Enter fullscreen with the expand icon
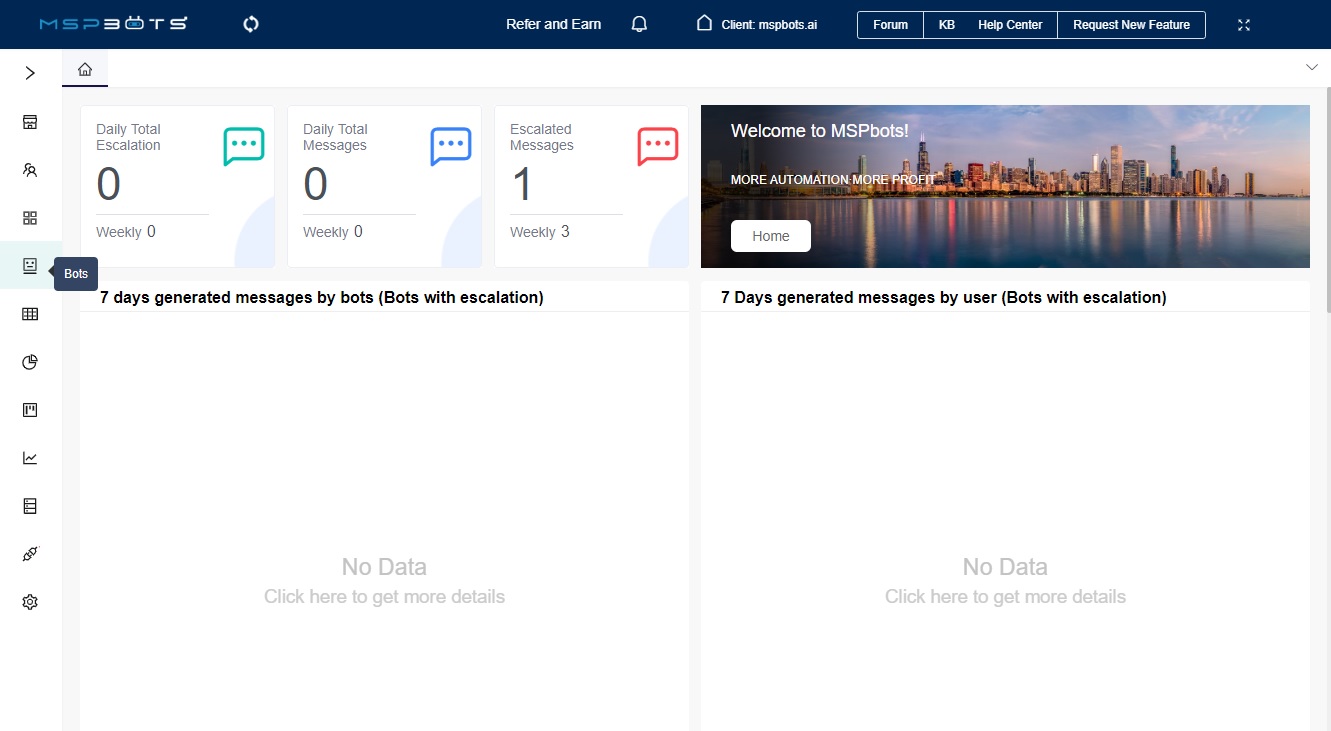 point(1243,24)
